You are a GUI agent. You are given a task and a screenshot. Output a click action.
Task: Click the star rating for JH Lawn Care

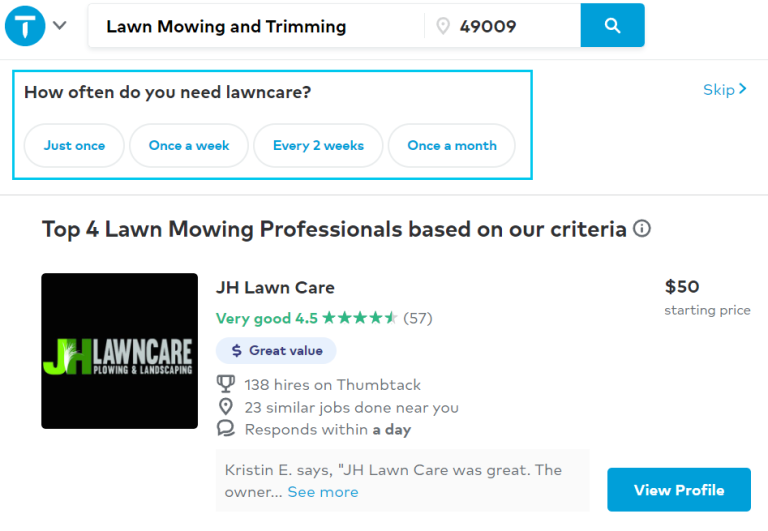(360, 318)
